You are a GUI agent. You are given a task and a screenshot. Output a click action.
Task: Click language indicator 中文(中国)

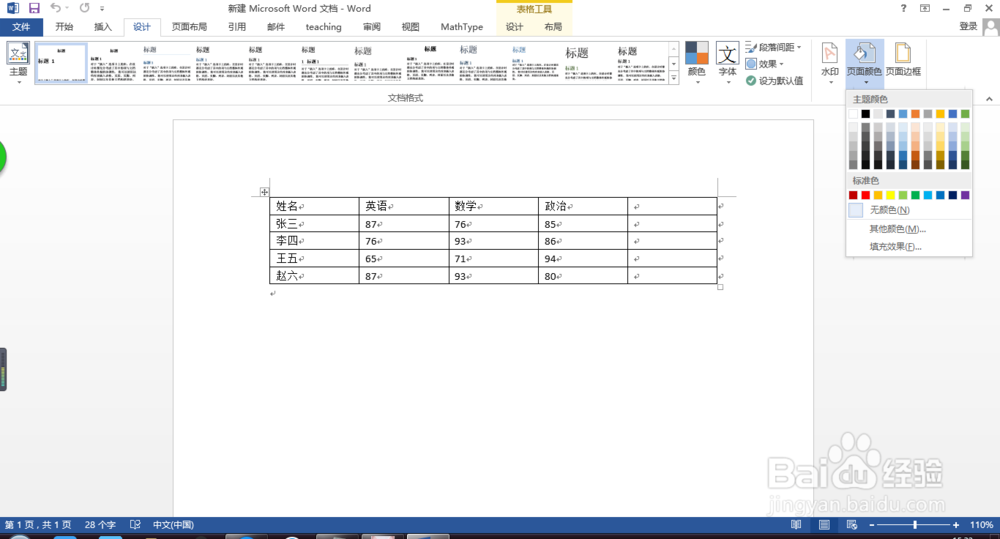coord(173,525)
